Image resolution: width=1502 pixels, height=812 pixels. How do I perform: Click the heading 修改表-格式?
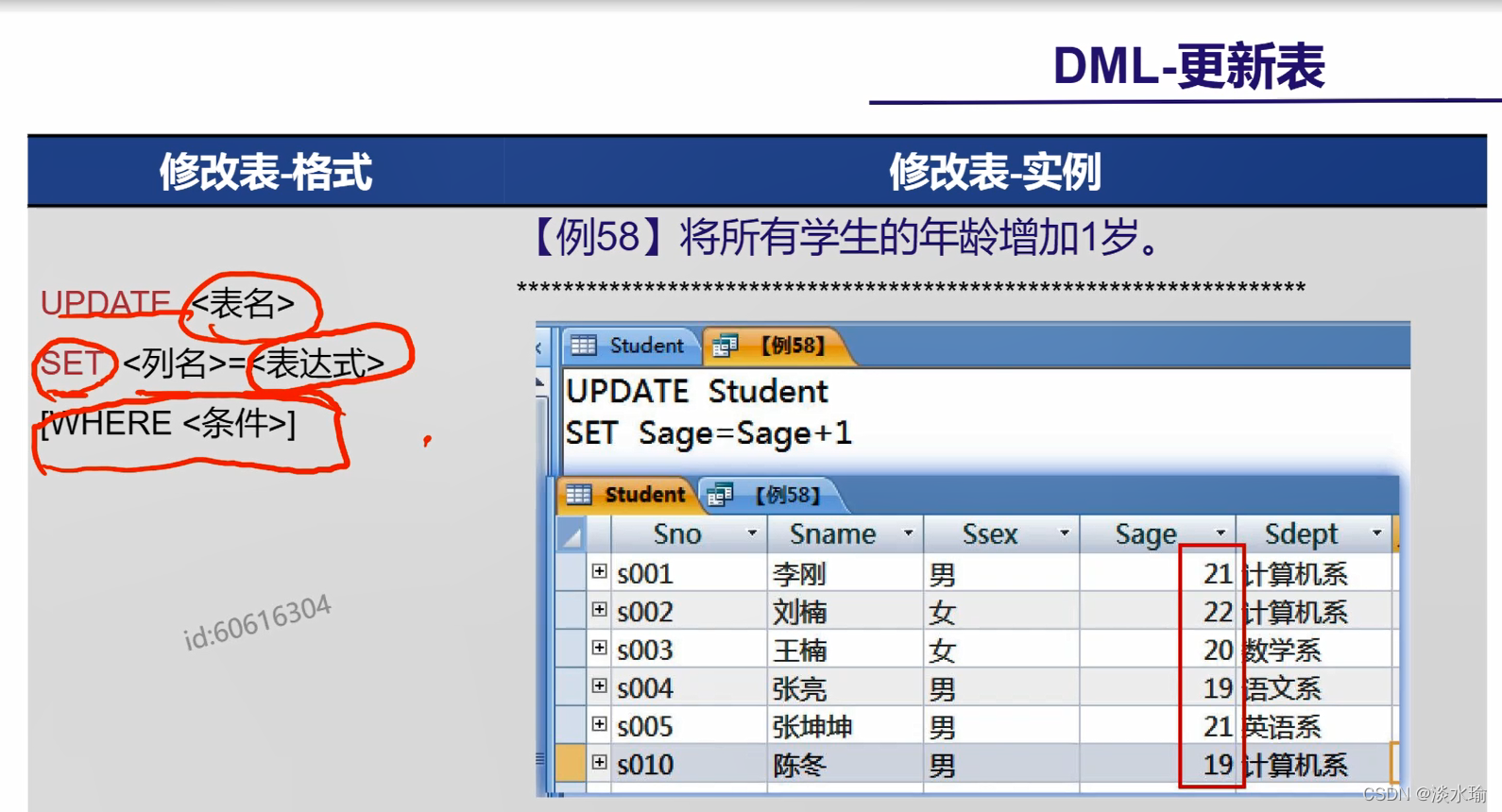click(x=265, y=172)
